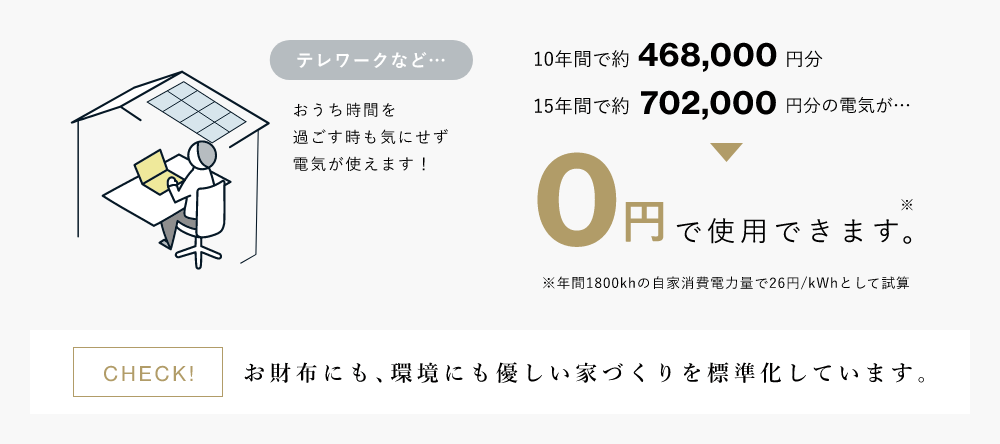
Task: Click the 10年間で約 label
Action: pyautogui.click(x=582, y=60)
